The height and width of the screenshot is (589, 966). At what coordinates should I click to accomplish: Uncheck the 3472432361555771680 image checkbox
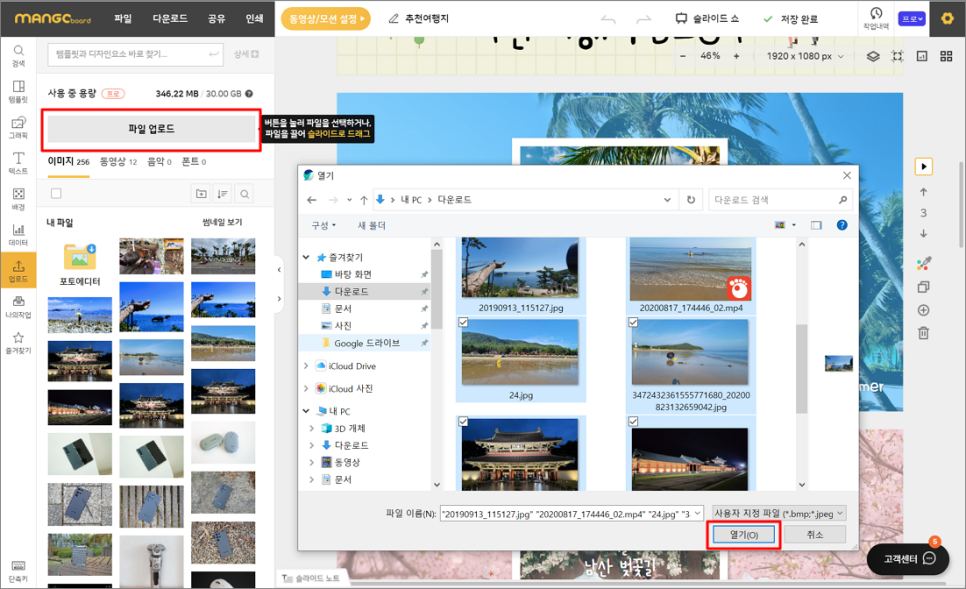(633, 322)
